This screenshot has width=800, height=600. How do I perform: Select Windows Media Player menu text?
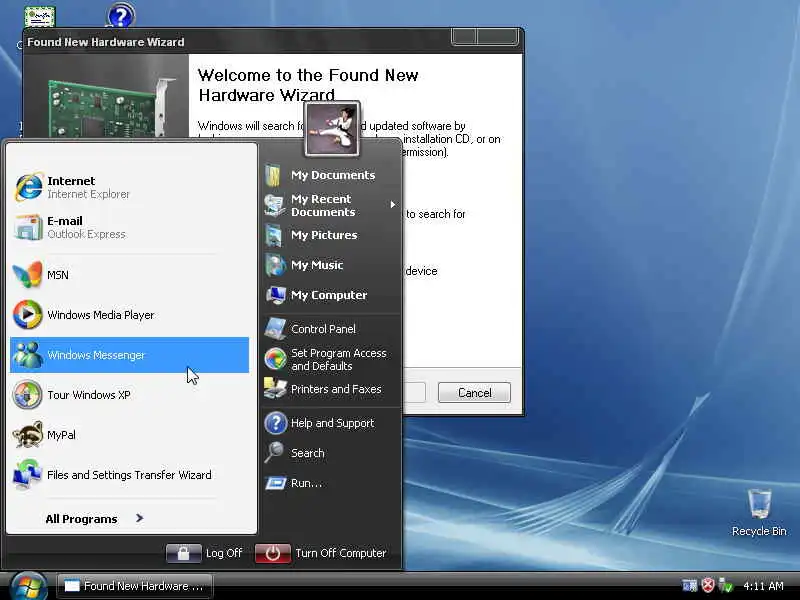[101, 315]
